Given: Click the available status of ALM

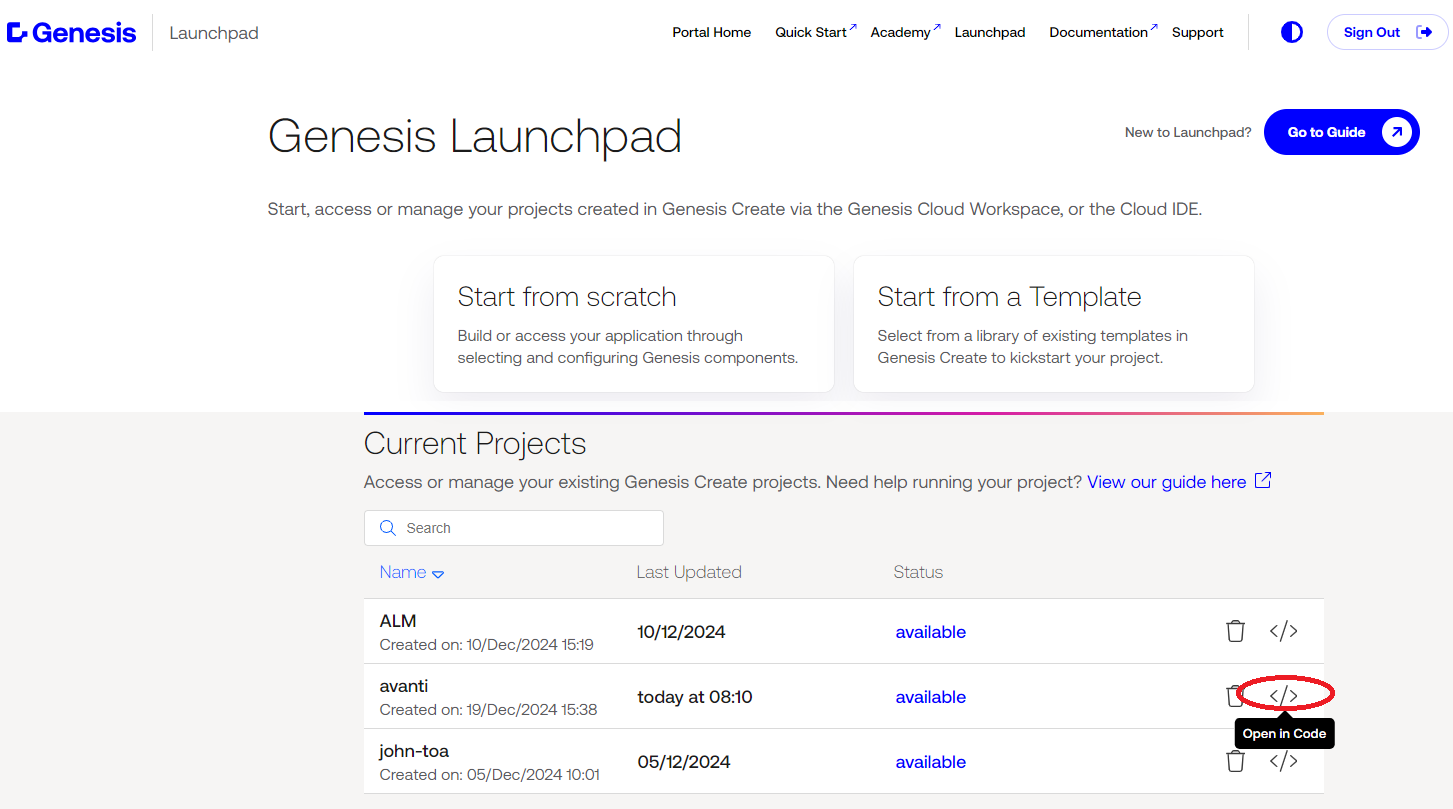Looking at the screenshot, I should point(930,632).
